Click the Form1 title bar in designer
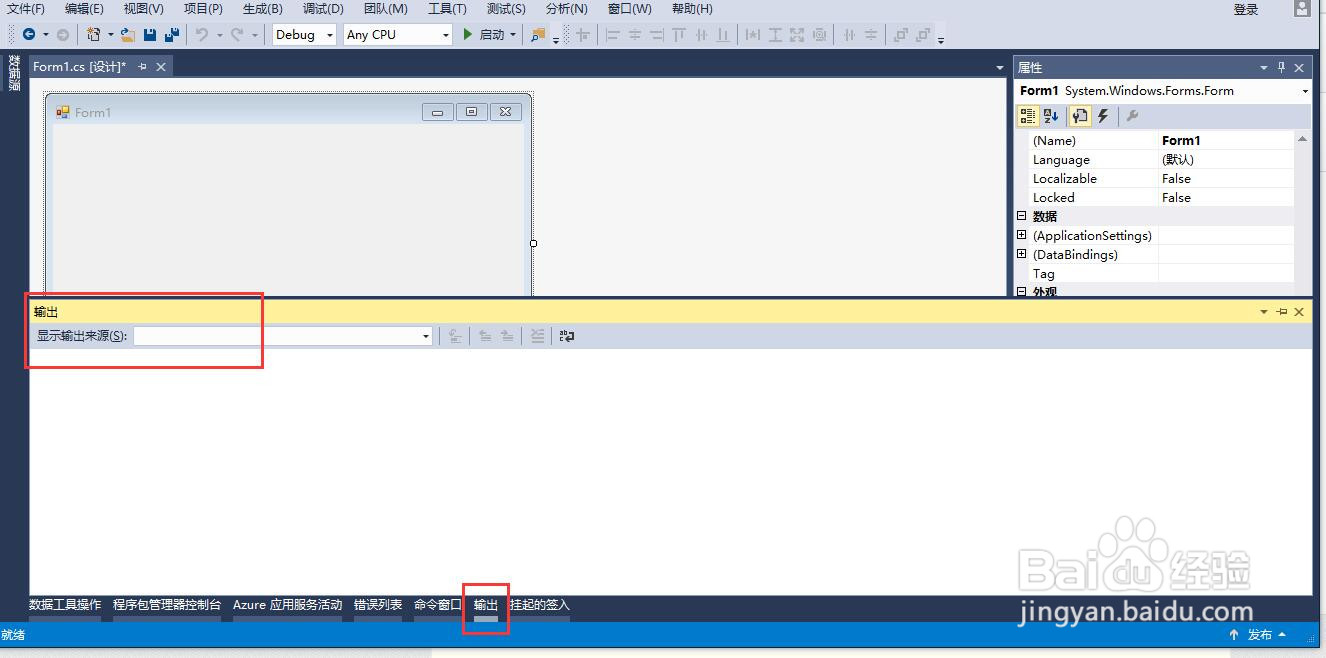The width and height of the screenshot is (1326, 658). pos(288,112)
